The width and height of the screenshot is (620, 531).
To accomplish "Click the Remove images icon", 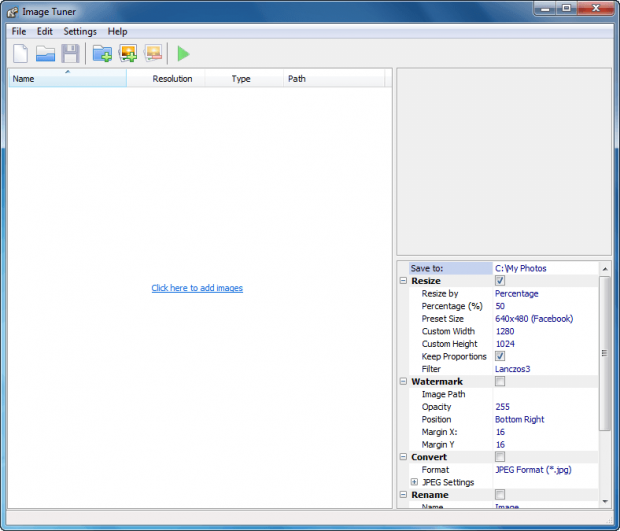I will (153, 54).
